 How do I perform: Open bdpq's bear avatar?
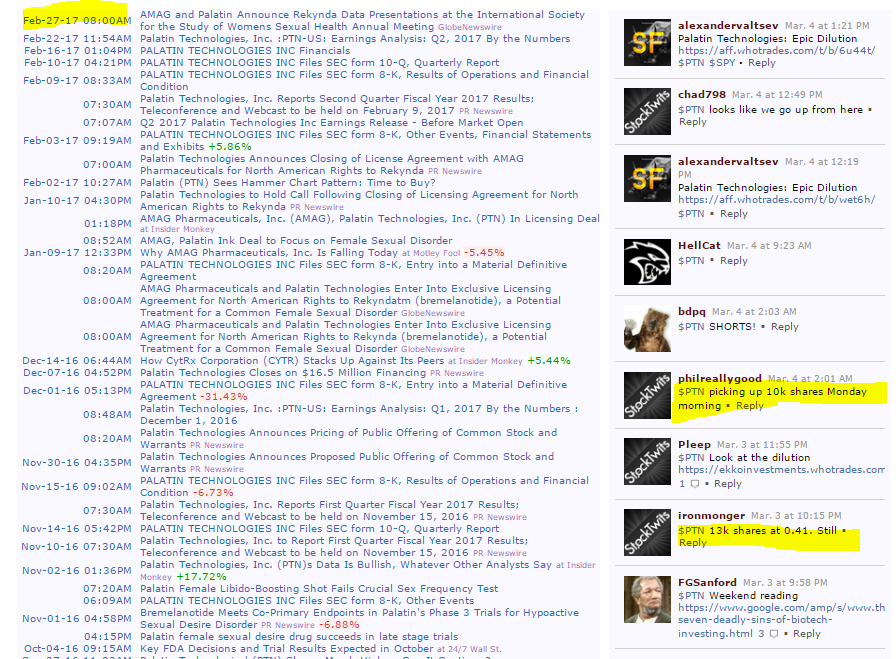[x=647, y=328]
